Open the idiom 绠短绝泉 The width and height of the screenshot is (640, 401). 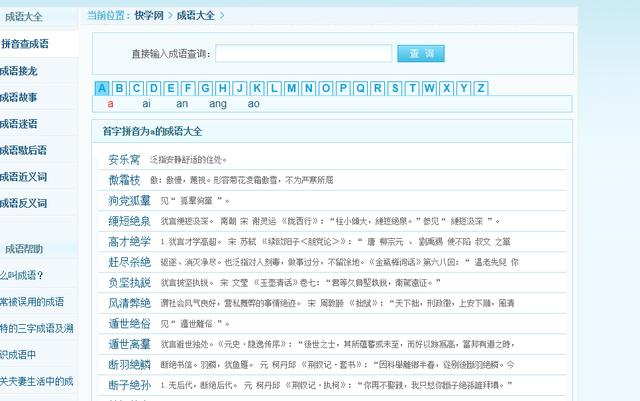coord(129,221)
